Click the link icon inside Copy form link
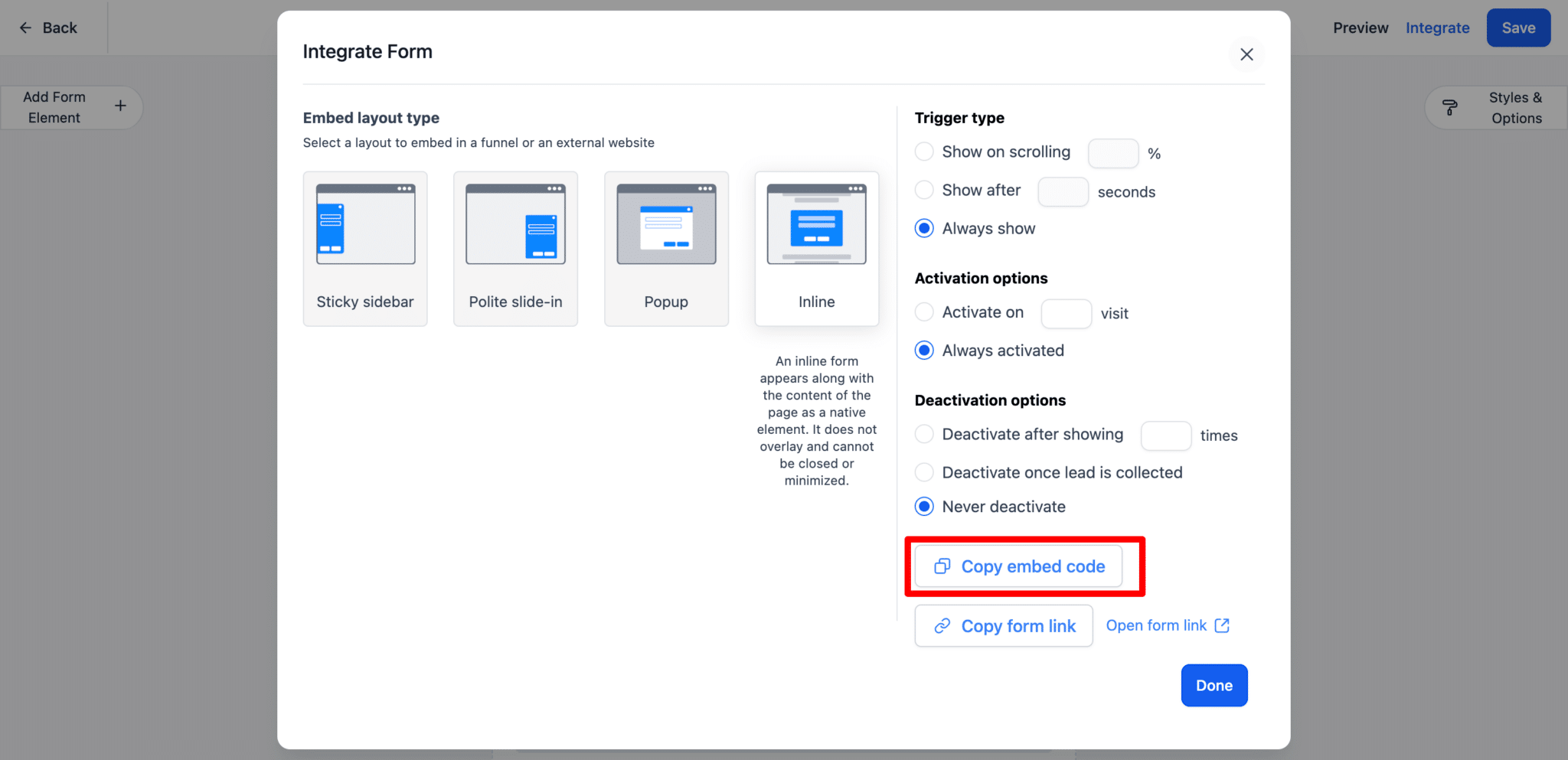1568x760 pixels. [x=942, y=625]
